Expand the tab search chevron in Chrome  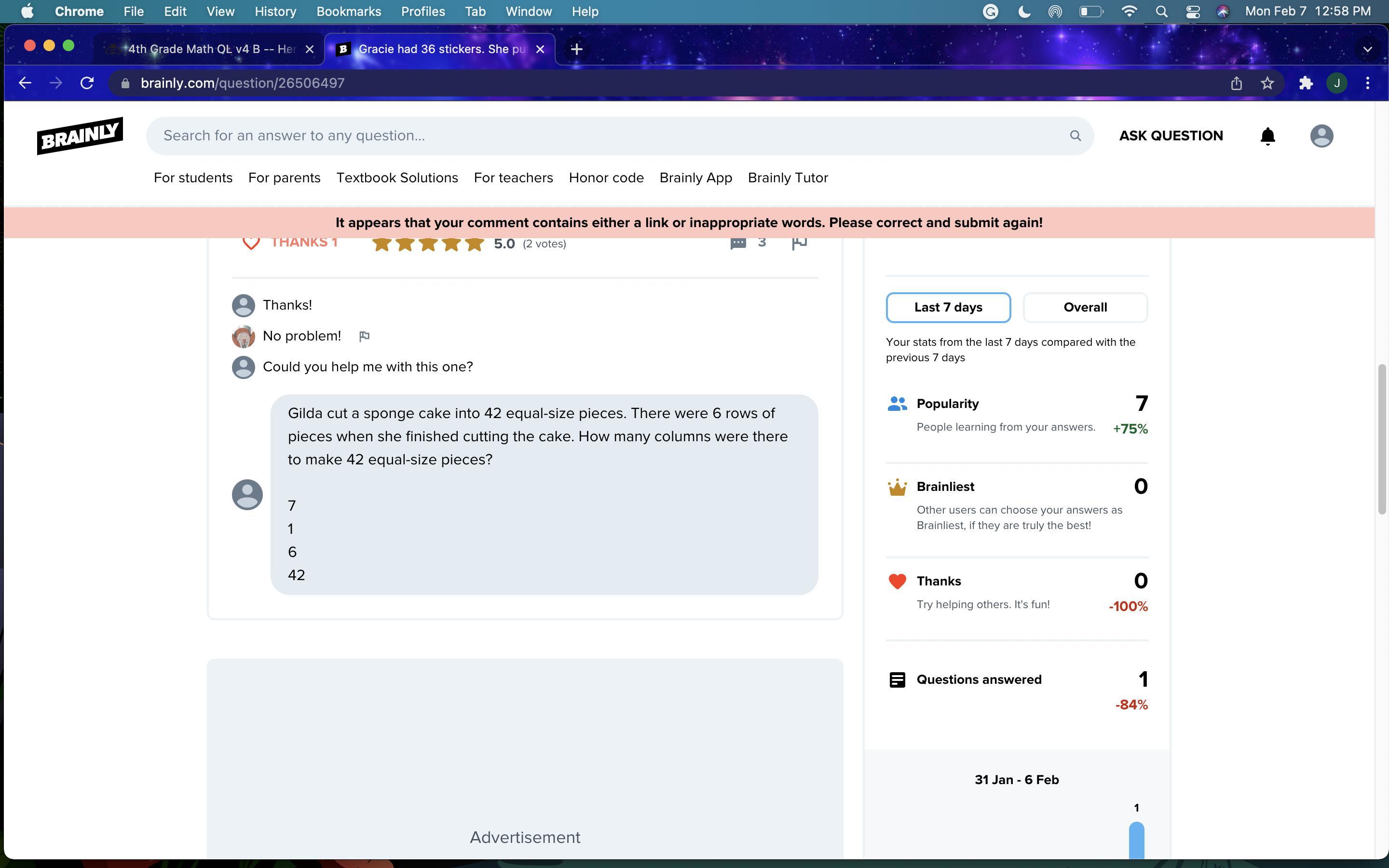[x=1367, y=49]
